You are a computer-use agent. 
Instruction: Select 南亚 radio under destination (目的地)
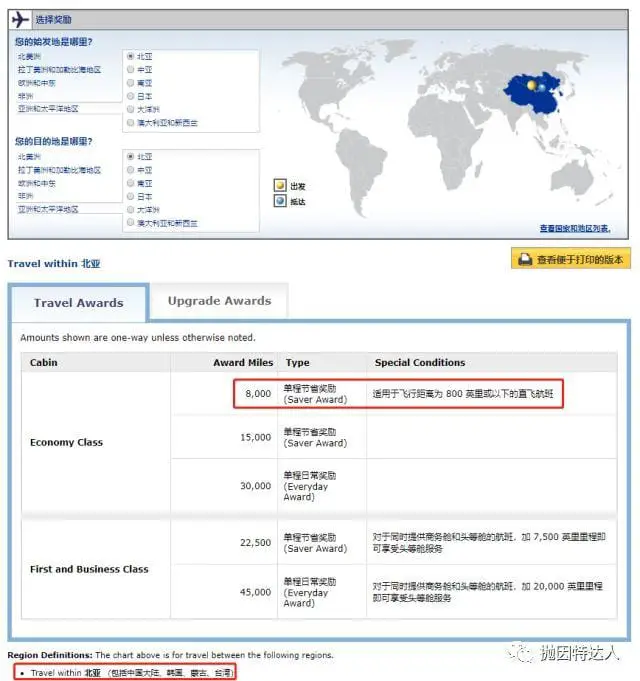[x=130, y=183]
